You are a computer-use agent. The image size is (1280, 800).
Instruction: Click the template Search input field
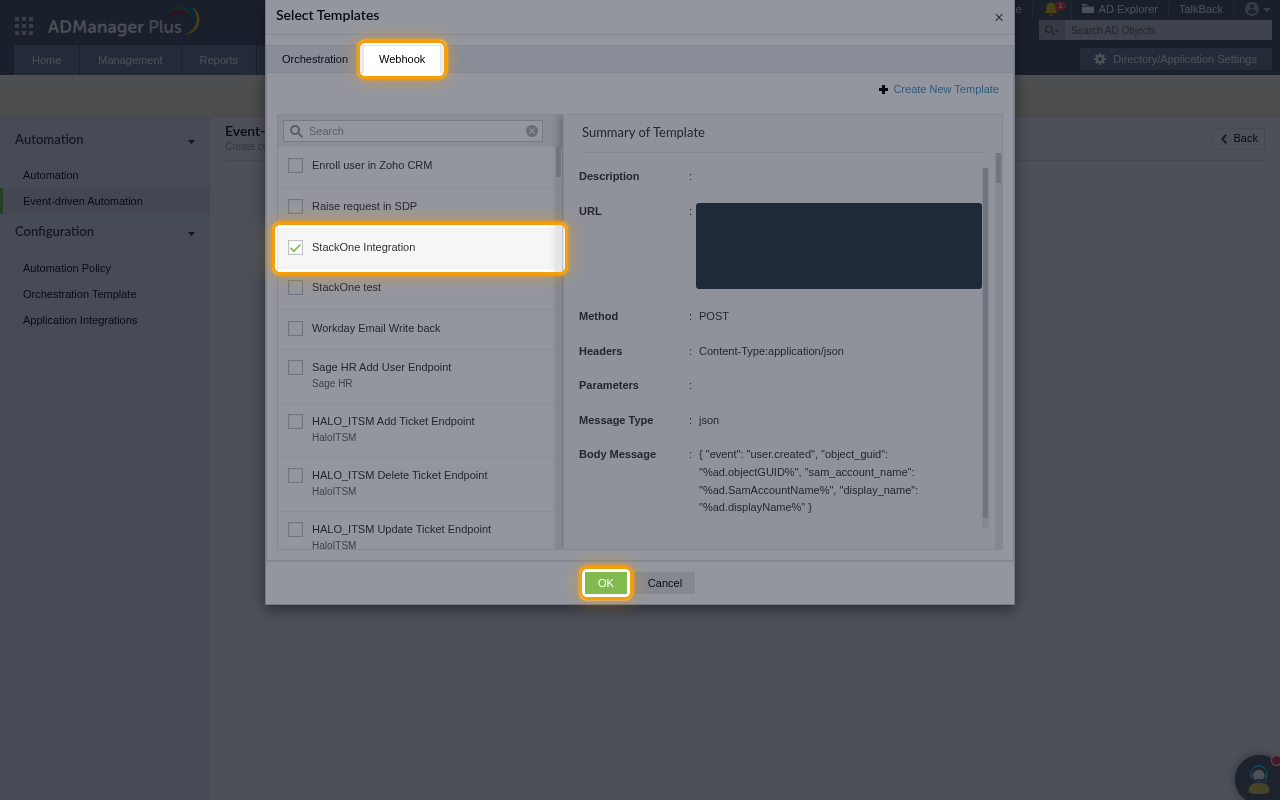point(413,131)
